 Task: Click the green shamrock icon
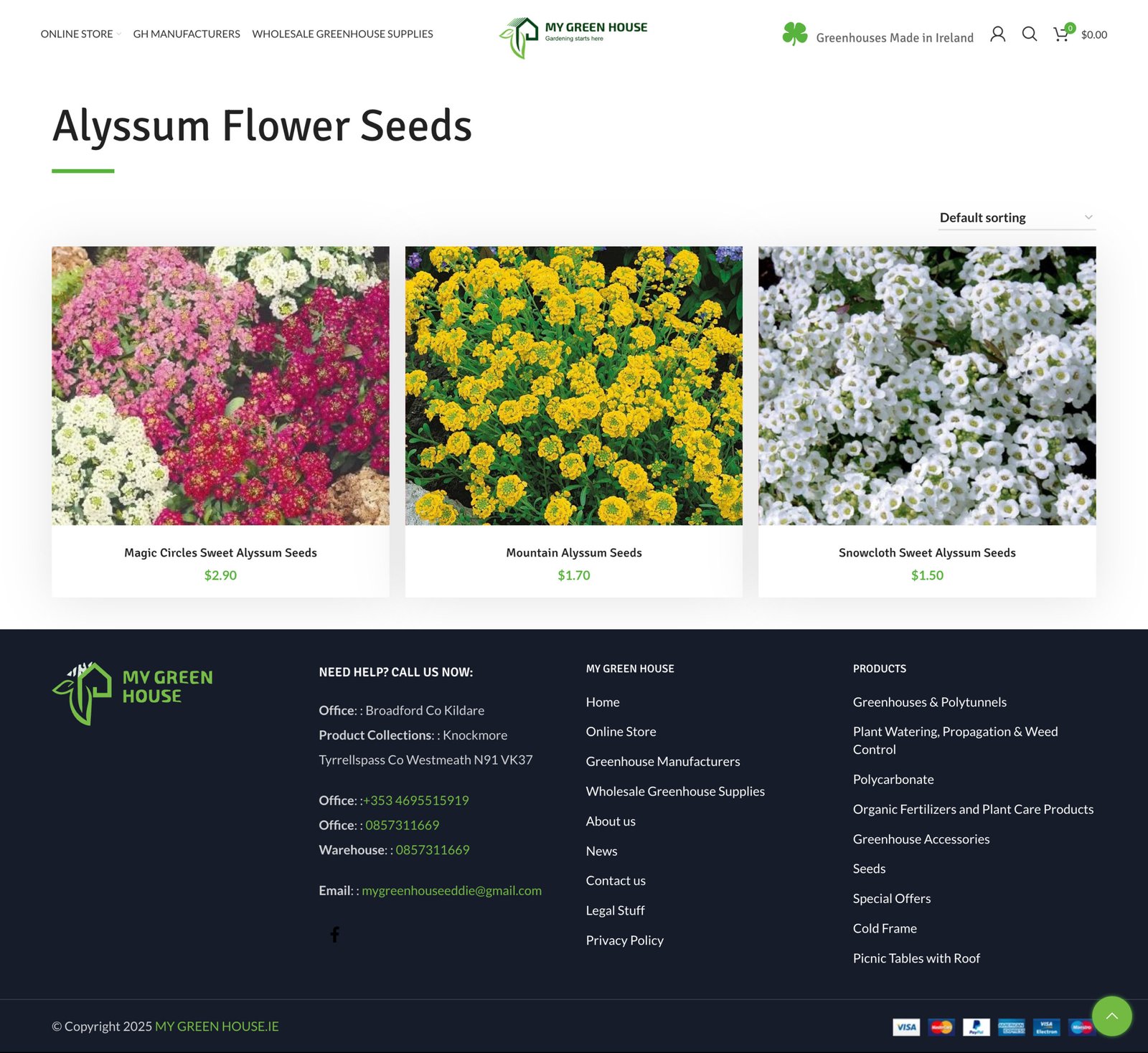click(794, 34)
